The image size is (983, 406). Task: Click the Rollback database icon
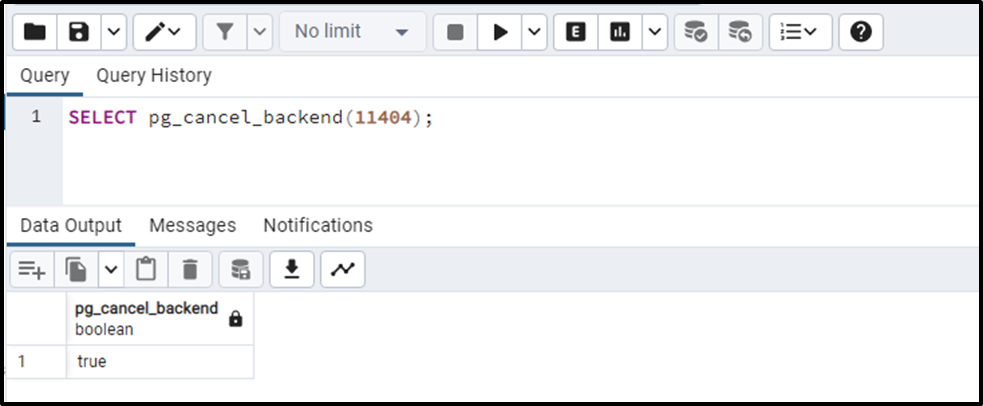(740, 32)
